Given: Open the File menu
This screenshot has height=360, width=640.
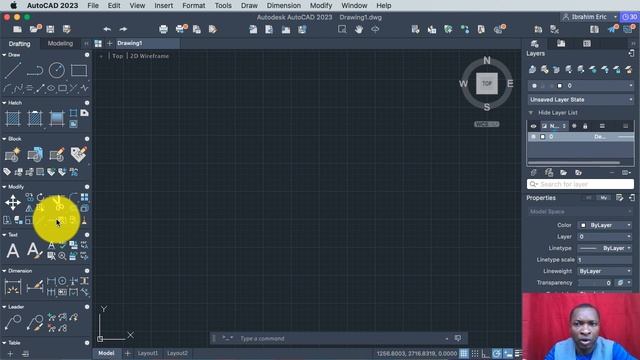Looking at the screenshot, I should [93, 6].
